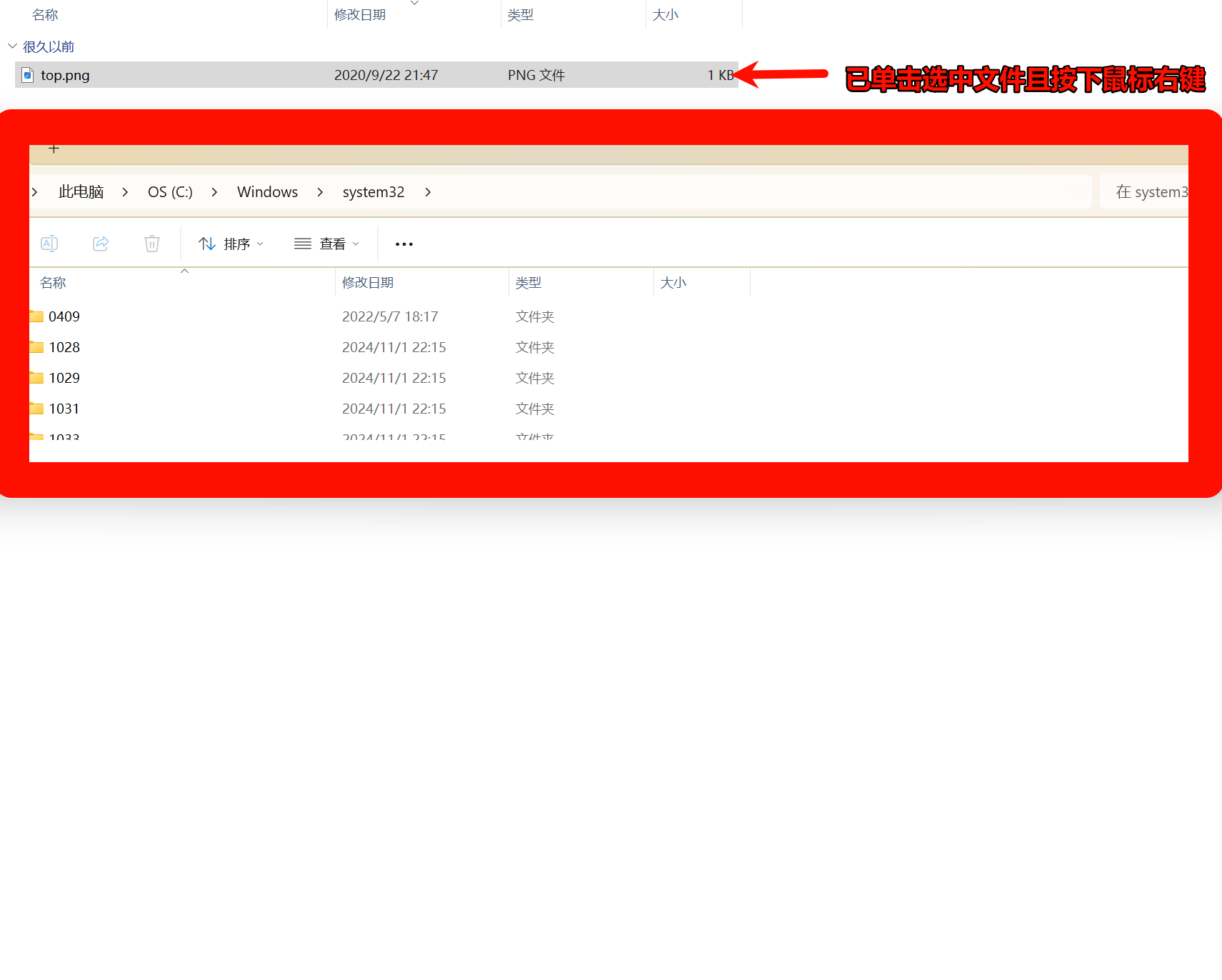1222x980 pixels.
Task: Expand chevron after 此电脑 breadcrumb
Action: point(125,192)
